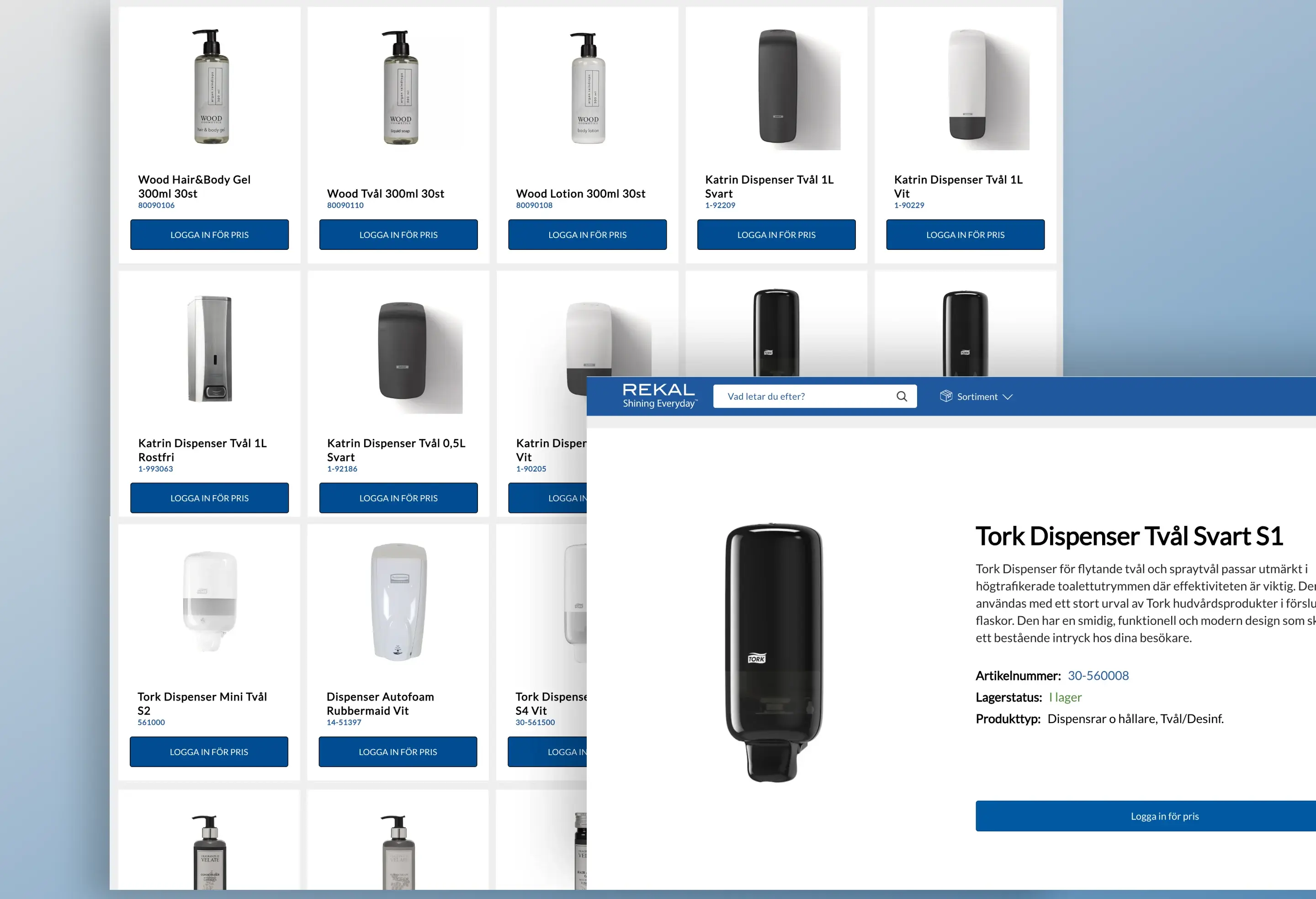The image size is (1316, 899).
Task: Expand the Sortiment dropdown chevron
Action: click(1008, 397)
